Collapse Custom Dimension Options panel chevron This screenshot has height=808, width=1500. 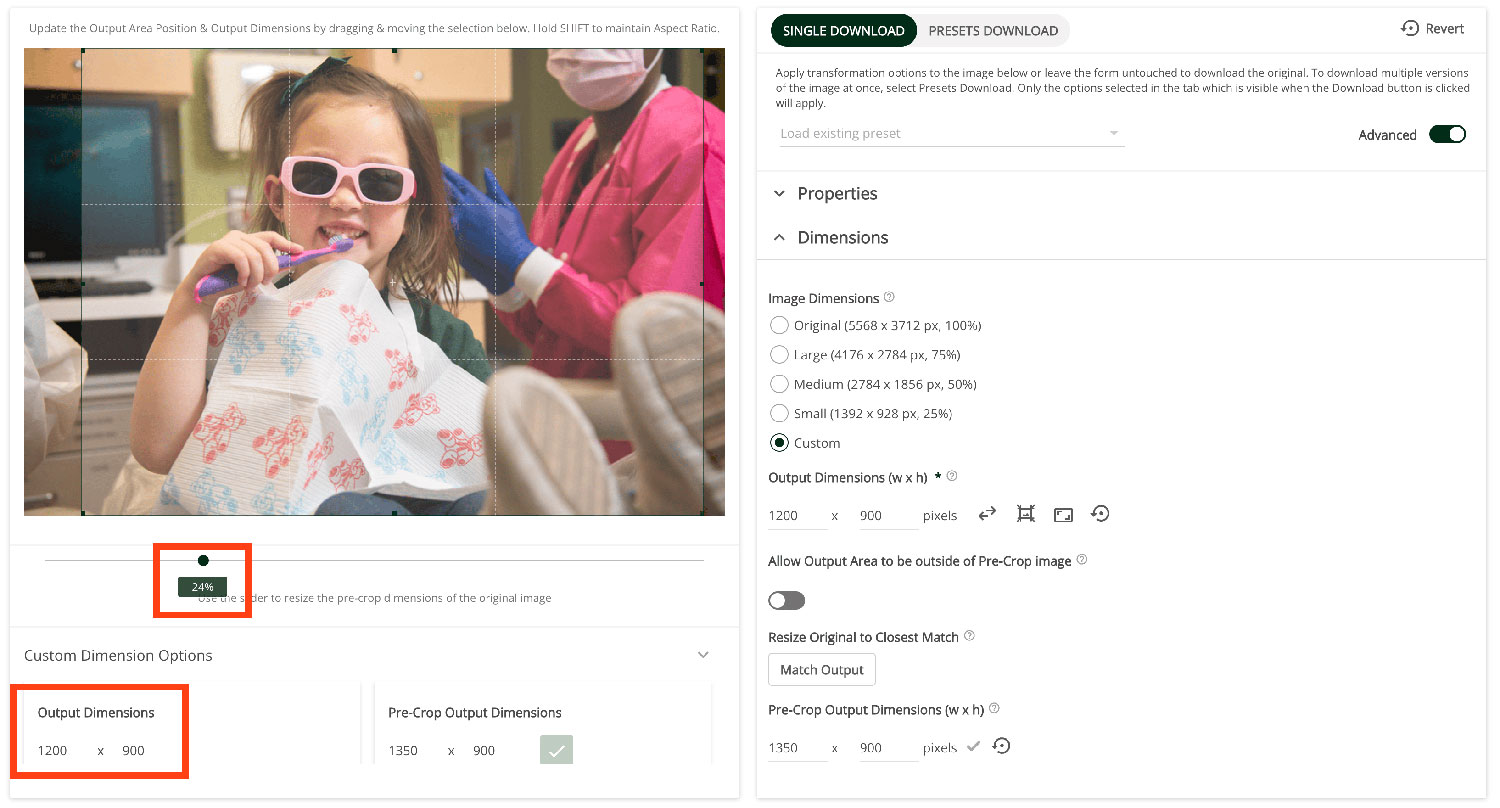click(703, 655)
